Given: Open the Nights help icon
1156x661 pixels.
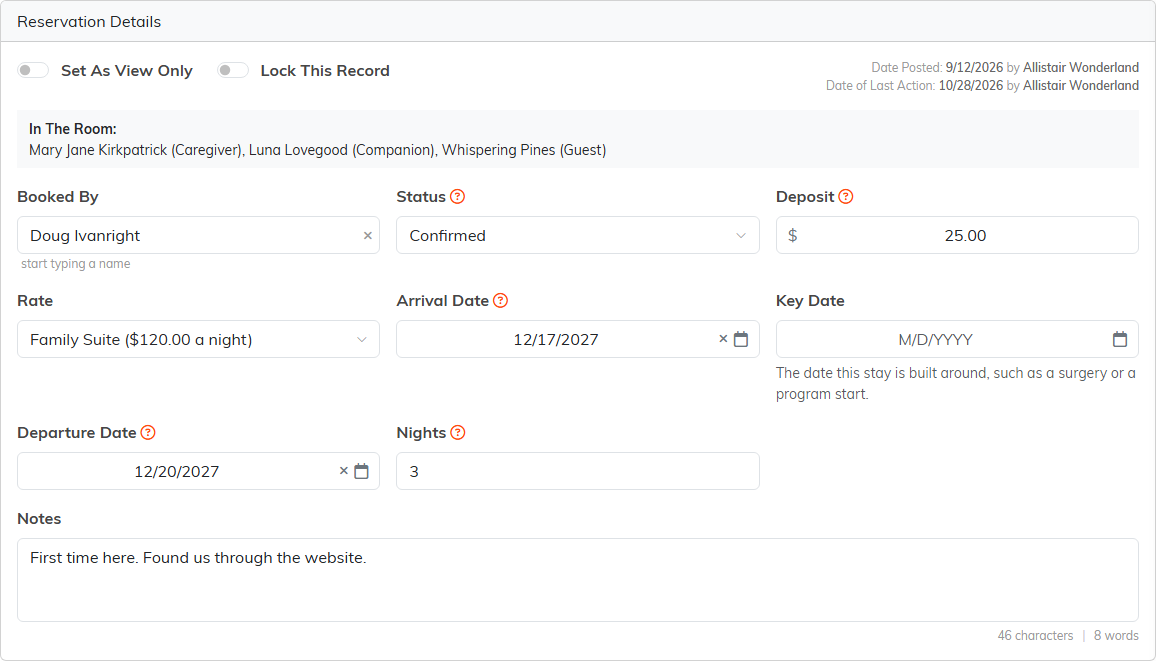Looking at the screenshot, I should coord(458,433).
